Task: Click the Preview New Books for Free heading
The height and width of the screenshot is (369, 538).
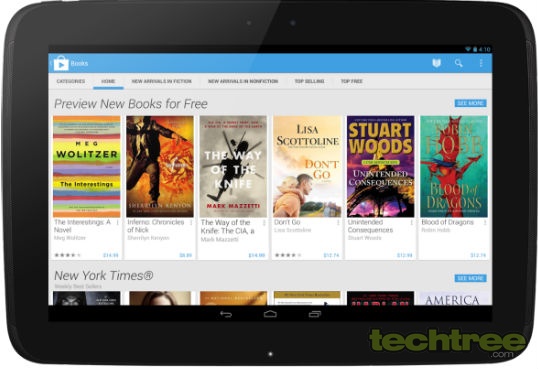Action: pyautogui.click(x=131, y=104)
